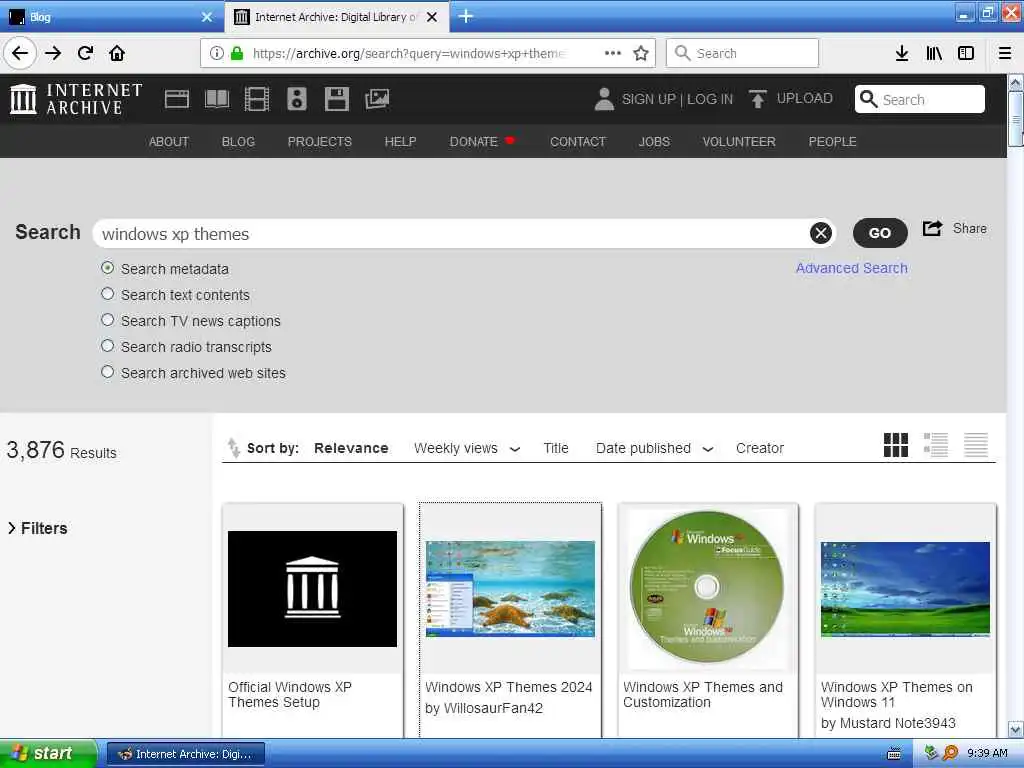Image resolution: width=1024 pixels, height=768 pixels.
Task: Click the SIGN UP link
Action: click(x=648, y=99)
